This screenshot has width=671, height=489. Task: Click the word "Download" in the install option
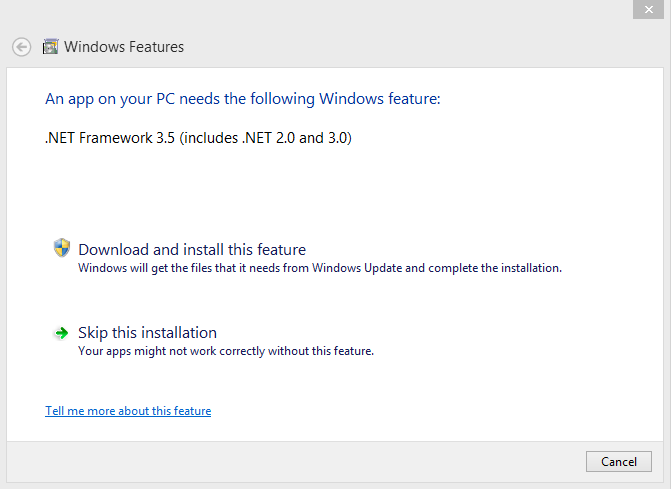pos(113,249)
